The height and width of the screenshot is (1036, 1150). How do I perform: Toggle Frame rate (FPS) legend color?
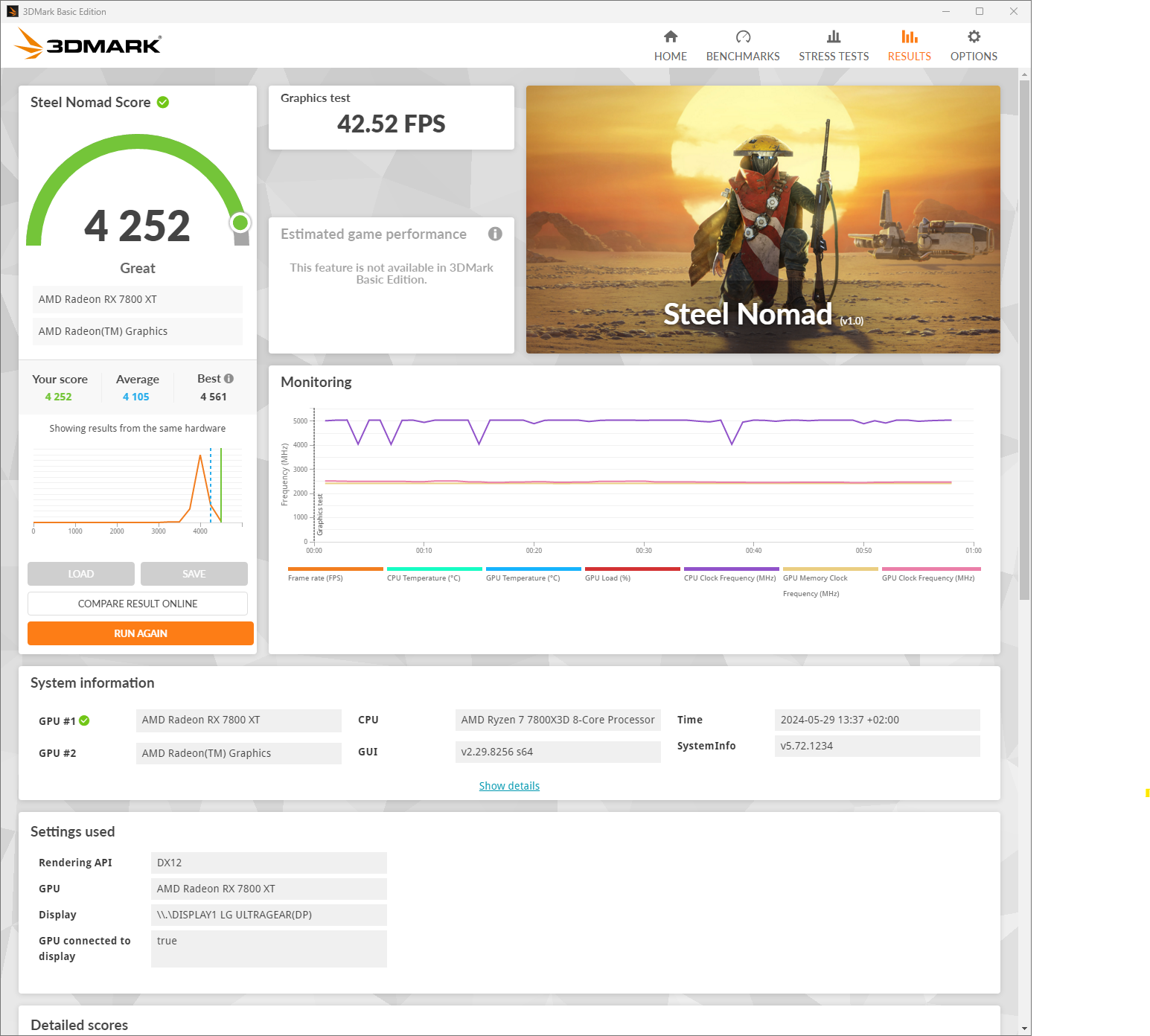335,569
